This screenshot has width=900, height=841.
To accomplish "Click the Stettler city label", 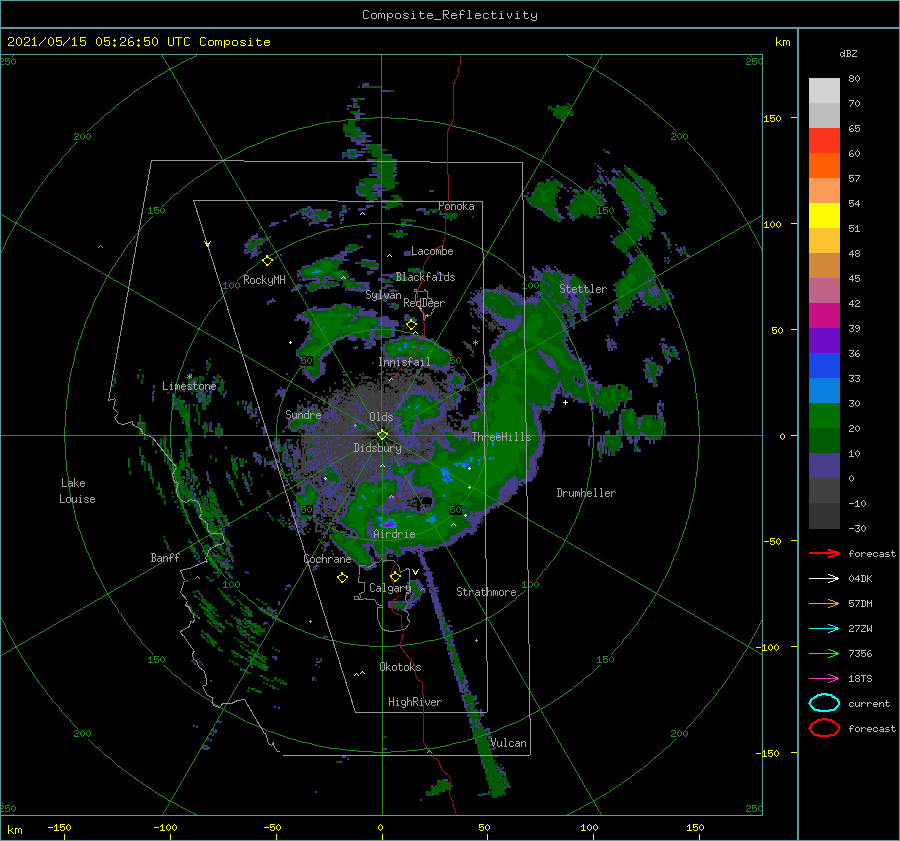I will (583, 289).
